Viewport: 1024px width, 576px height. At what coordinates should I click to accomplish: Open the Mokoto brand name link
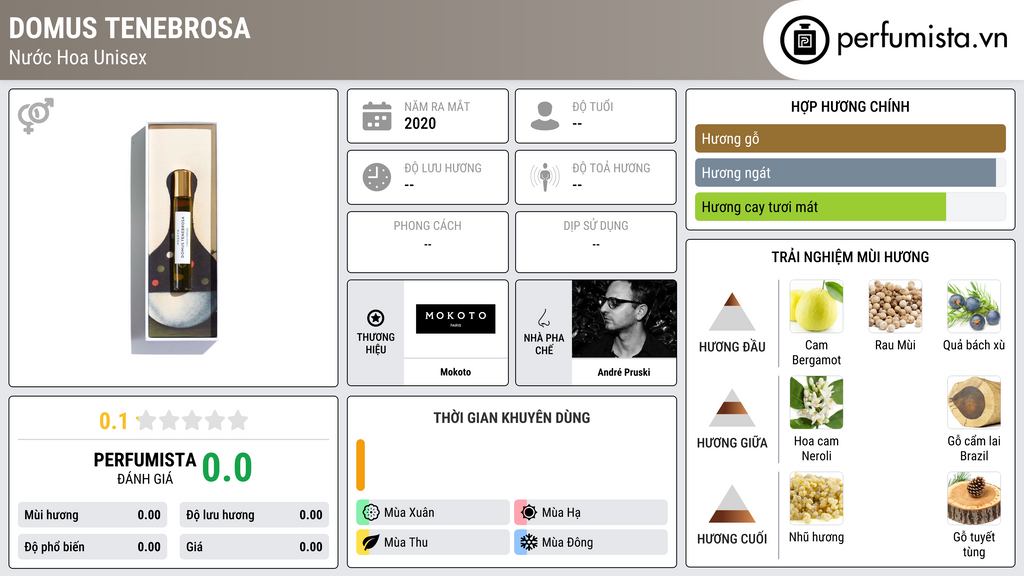[x=455, y=372]
